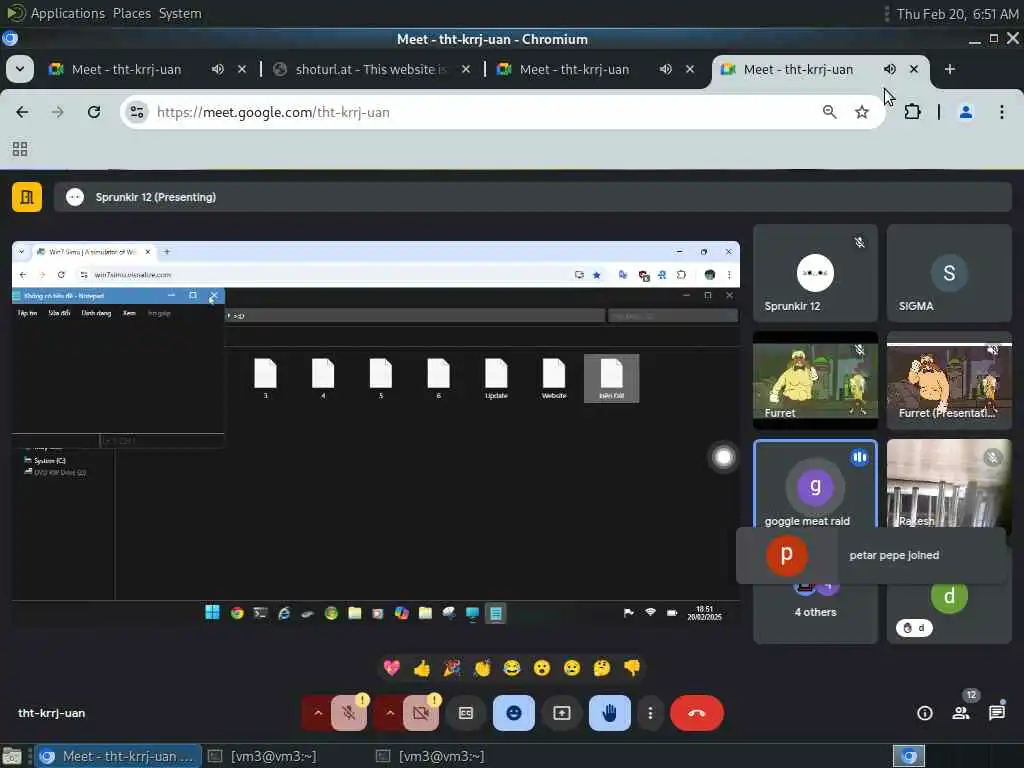The width and height of the screenshot is (1024, 768).
Task: Send the sad face reaction
Action: (x=572, y=667)
